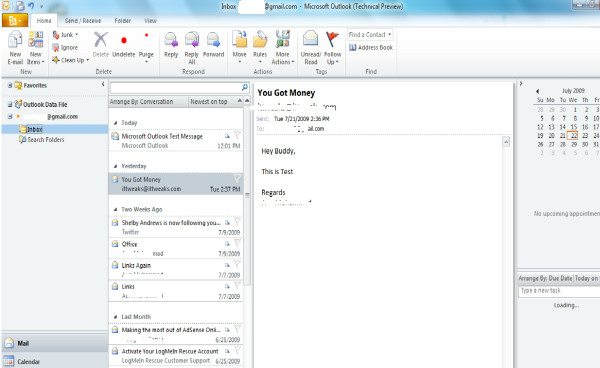Open the Office email
The width and height of the screenshot is (600, 368).
point(176,249)
